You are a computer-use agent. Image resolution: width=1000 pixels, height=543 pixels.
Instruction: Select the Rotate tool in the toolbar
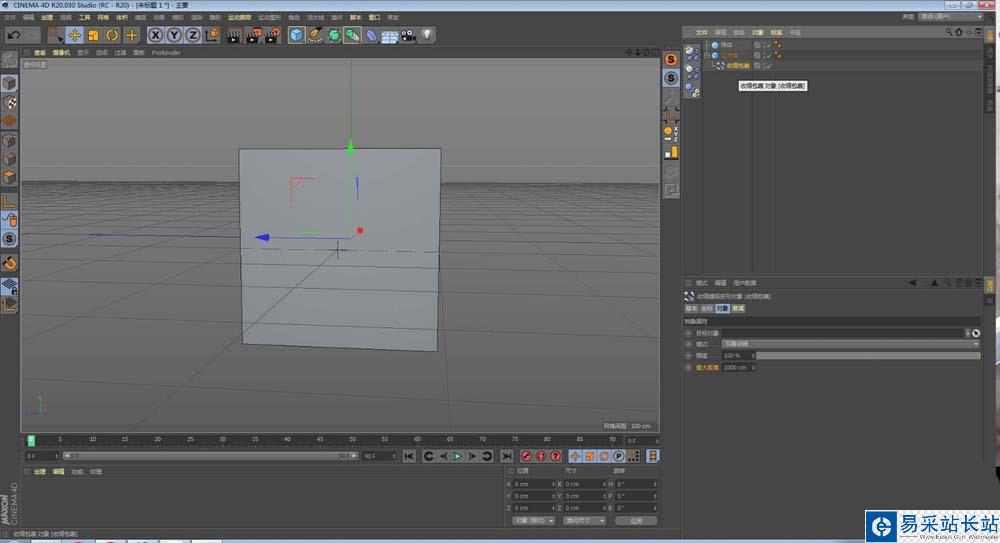(x=112, y=35)
